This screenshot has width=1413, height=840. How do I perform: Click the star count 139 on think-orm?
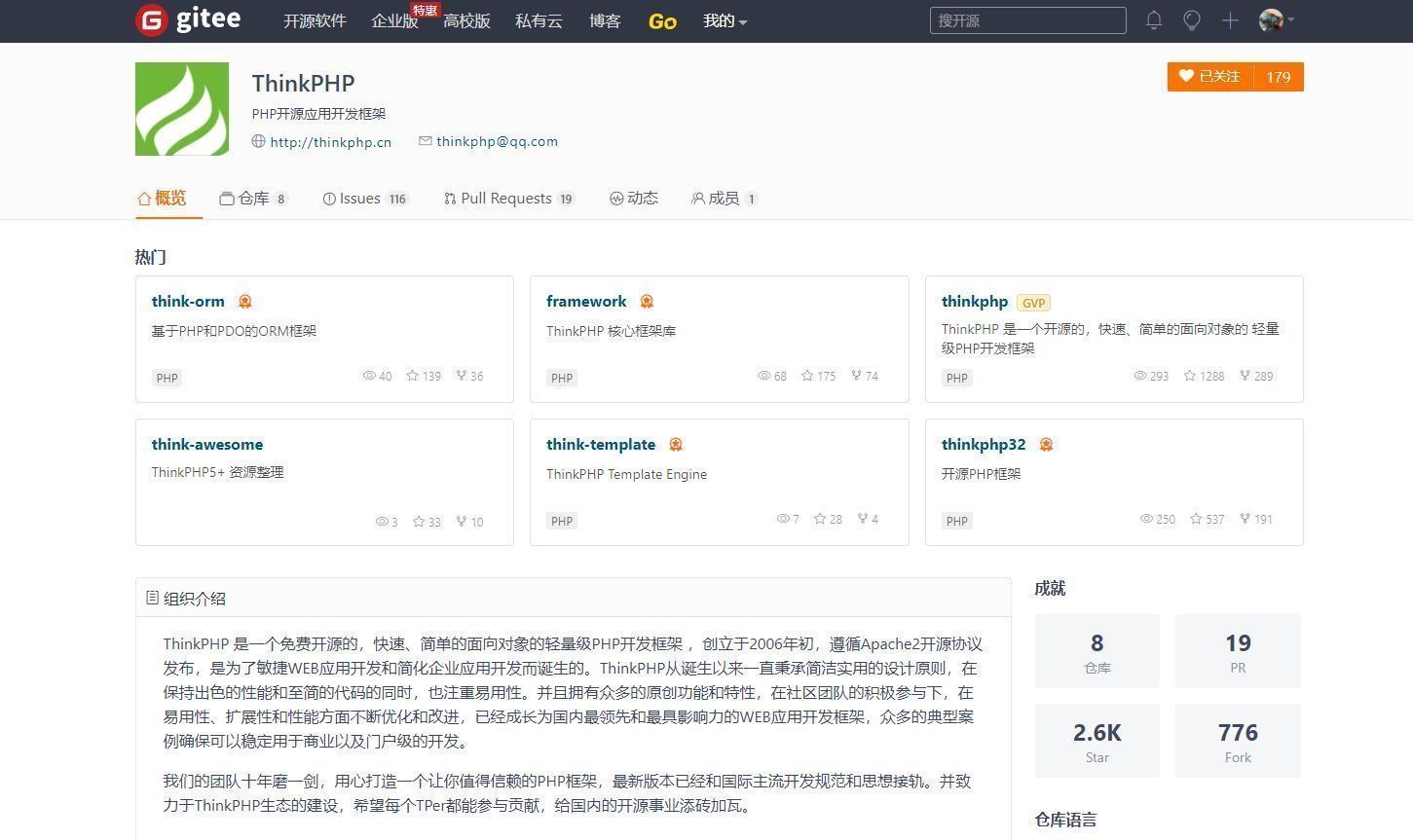(424, 376)
